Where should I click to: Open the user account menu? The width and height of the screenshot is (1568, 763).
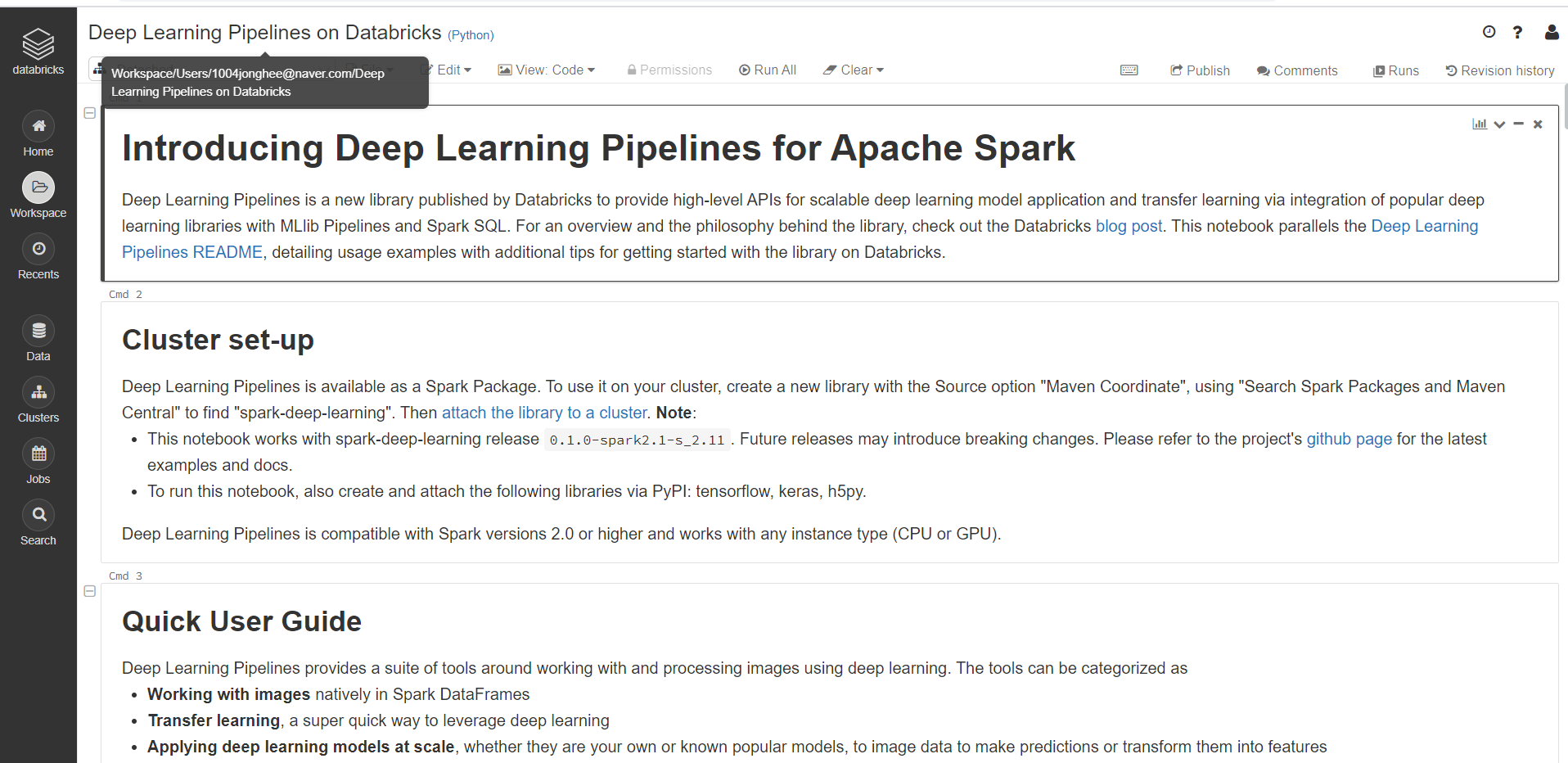coord(1551,32)
